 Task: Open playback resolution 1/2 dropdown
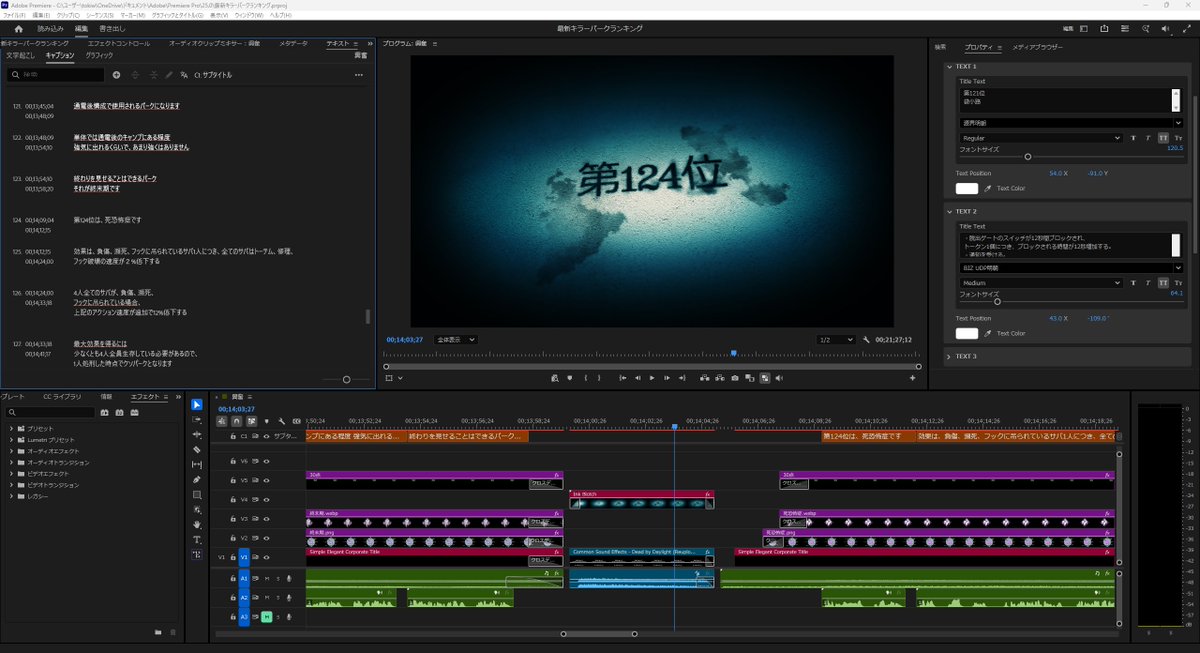[x=836, y=340]
